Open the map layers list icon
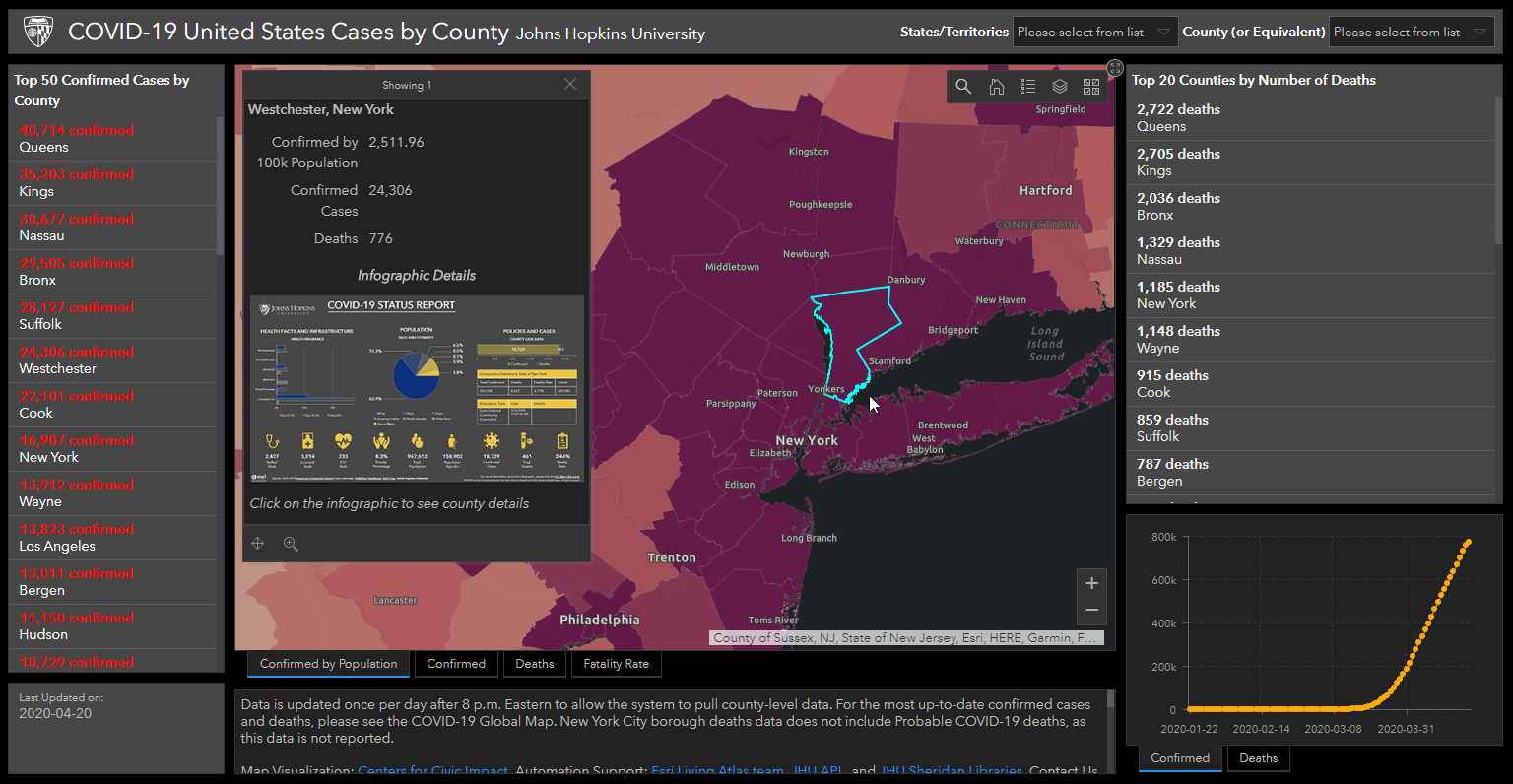The width and height of the screenshot is (1513, 784). (x=1060, y=87)
